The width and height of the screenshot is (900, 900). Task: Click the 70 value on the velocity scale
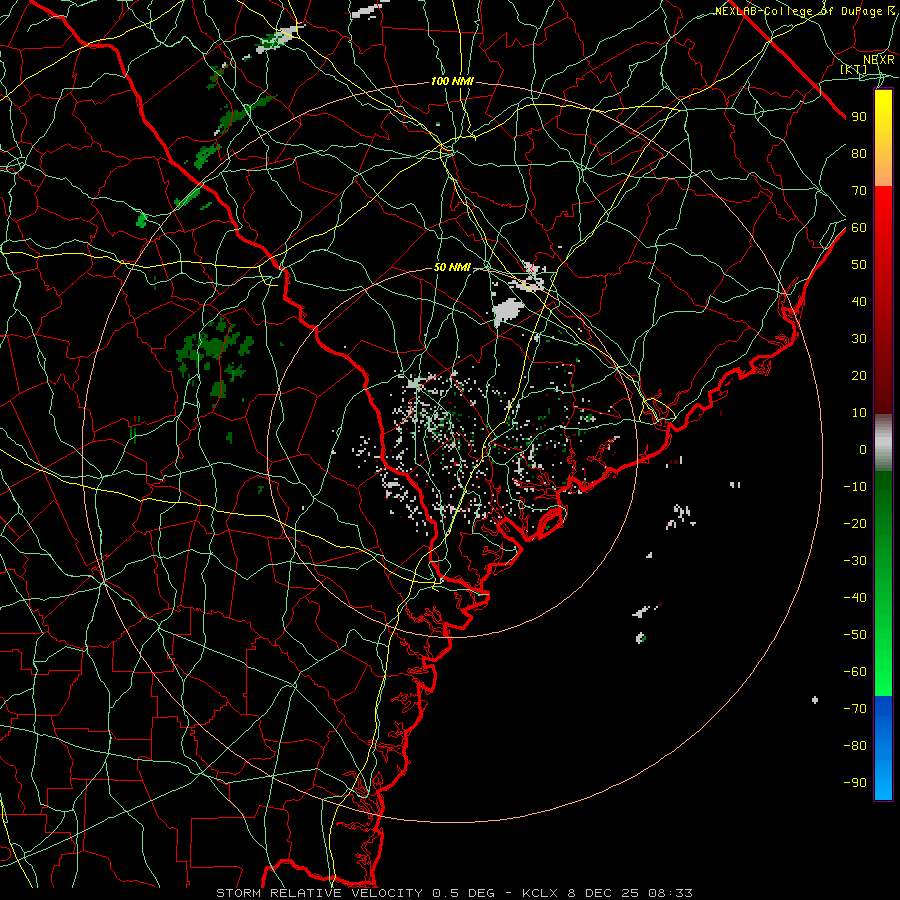[859, 191]
